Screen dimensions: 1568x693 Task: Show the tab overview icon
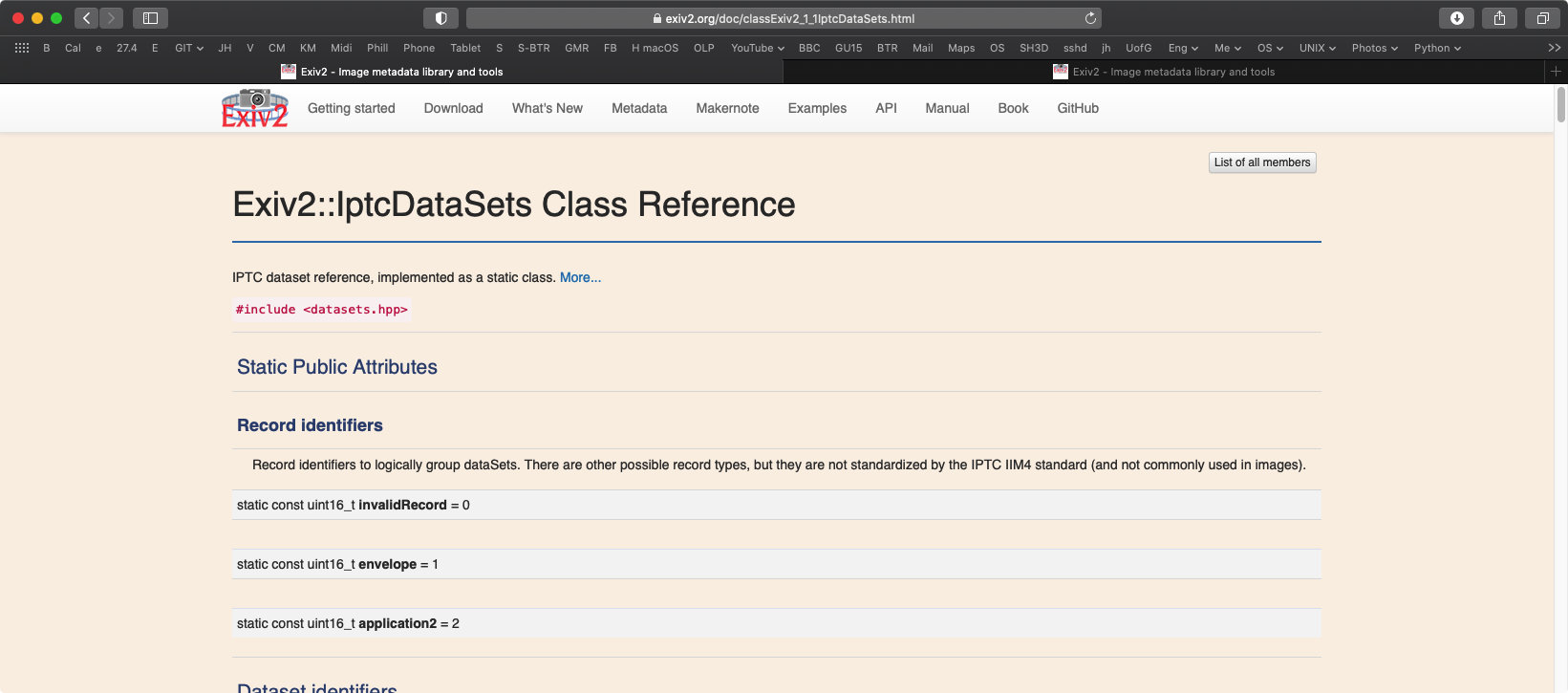point(1542,18)
